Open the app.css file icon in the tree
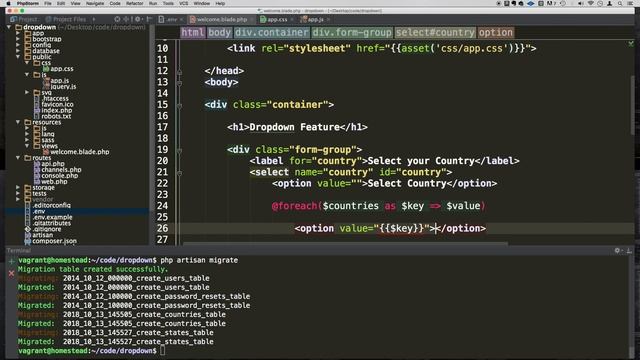Image resolution: width=640 pixels, height=360 pixels. click(46, 69)
